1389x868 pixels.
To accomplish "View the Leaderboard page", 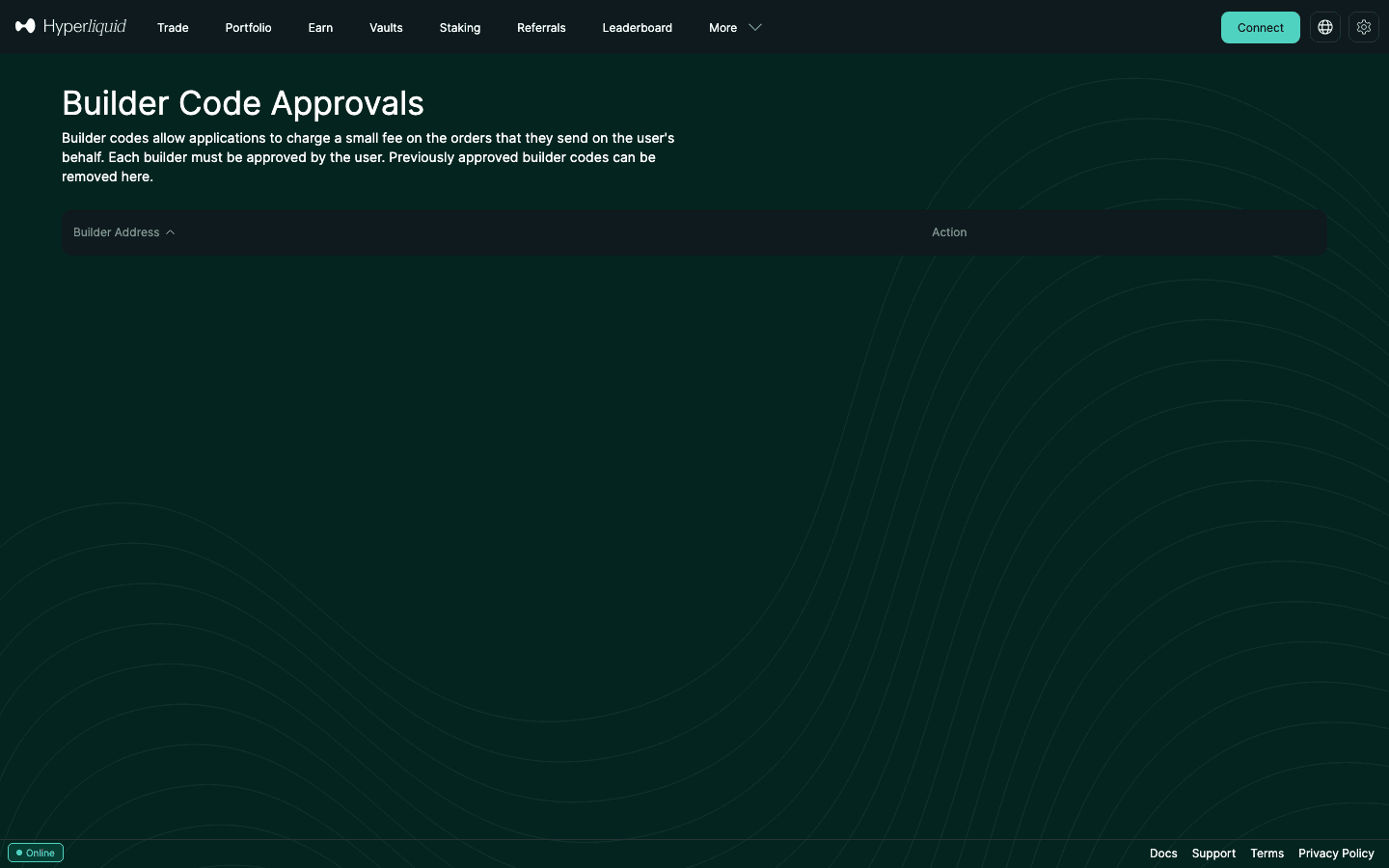I will (637, 28).
